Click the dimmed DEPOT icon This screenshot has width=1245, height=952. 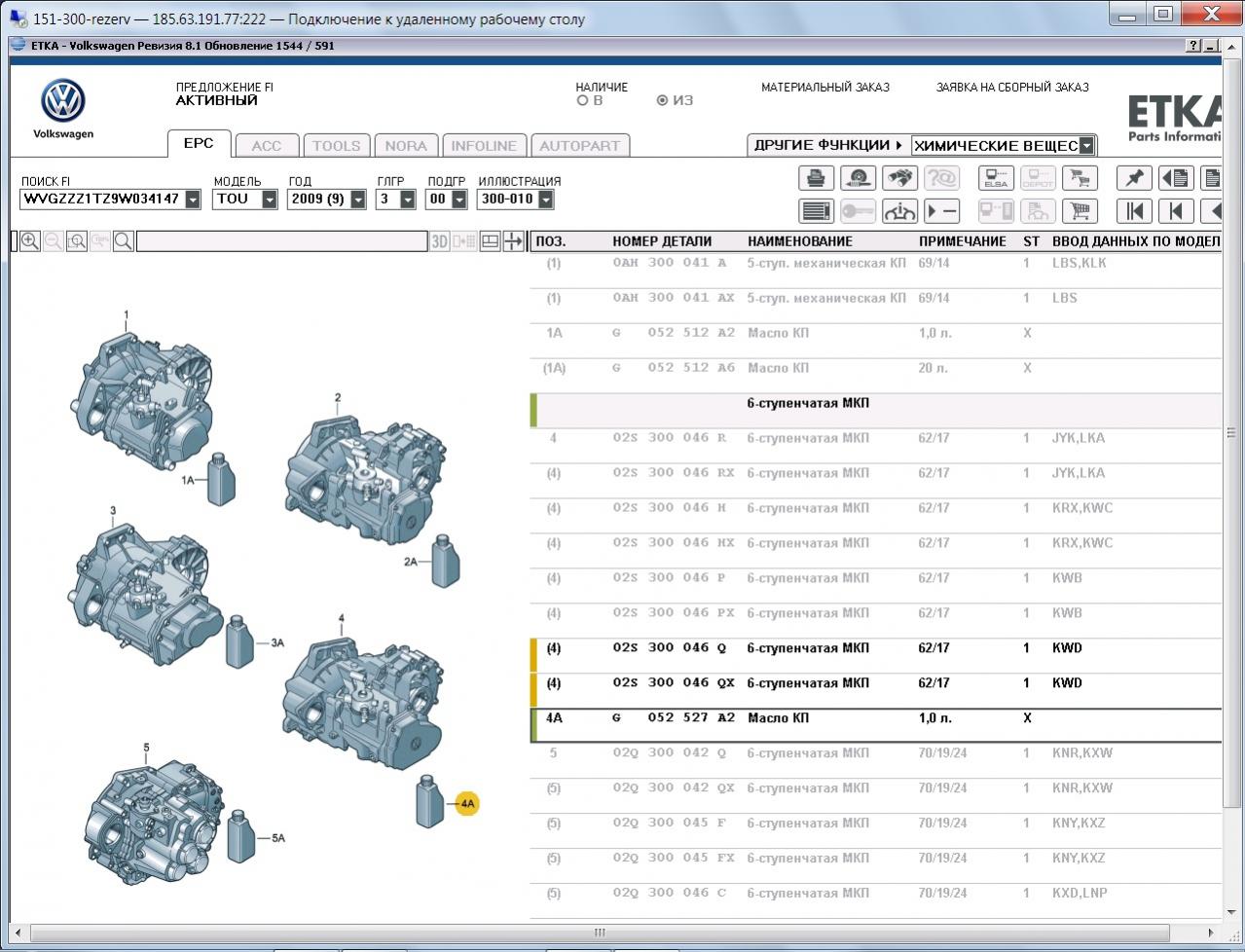pyautogui.click(x=1038, y=178)
